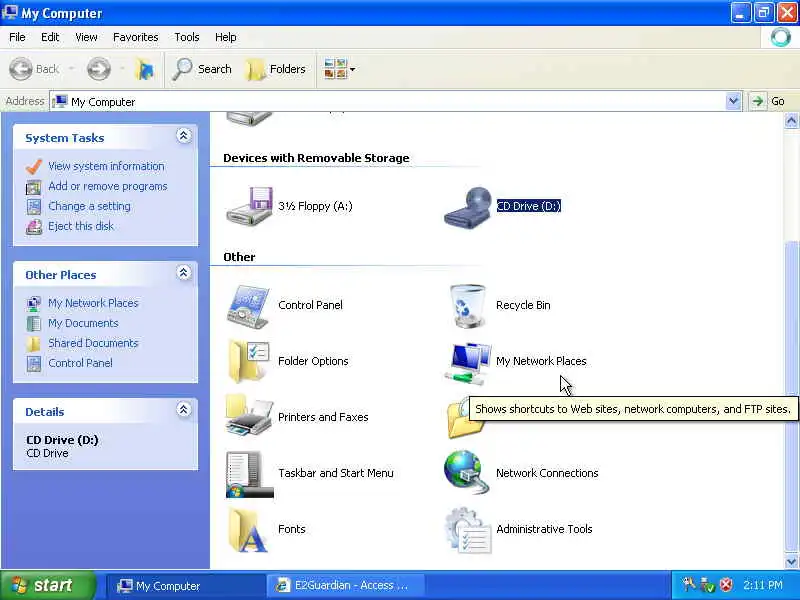Open the Help menu

(226, 37)
